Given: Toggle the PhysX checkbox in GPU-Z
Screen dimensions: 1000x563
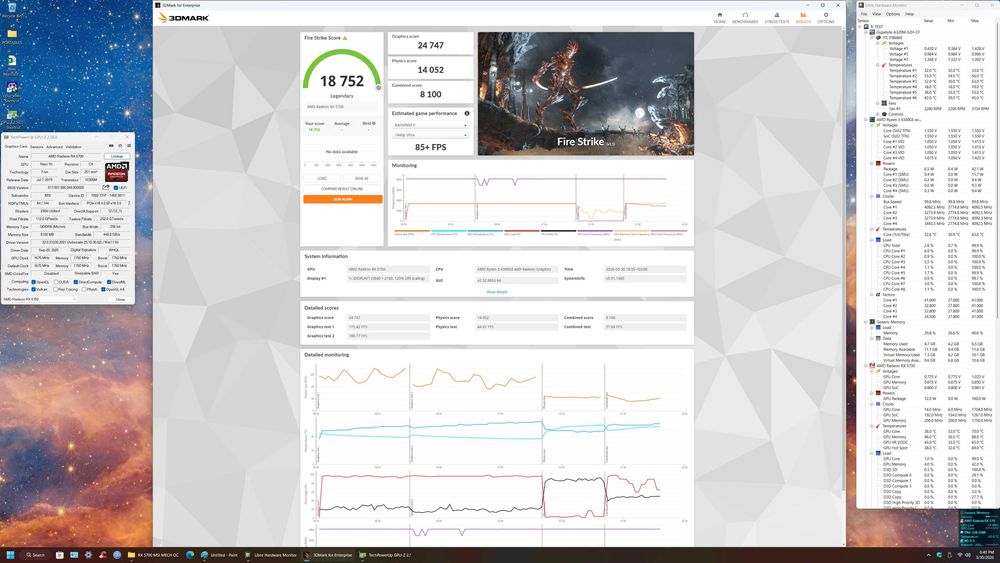Looking at the screenshot, I should (x=84, y=289).
